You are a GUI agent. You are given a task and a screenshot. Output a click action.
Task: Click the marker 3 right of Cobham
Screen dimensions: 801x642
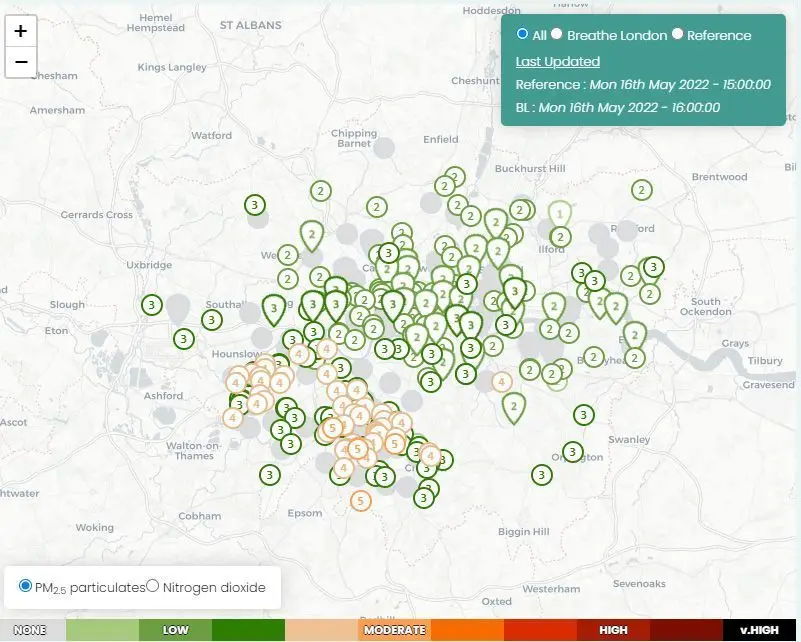click(x=270, y=475)
